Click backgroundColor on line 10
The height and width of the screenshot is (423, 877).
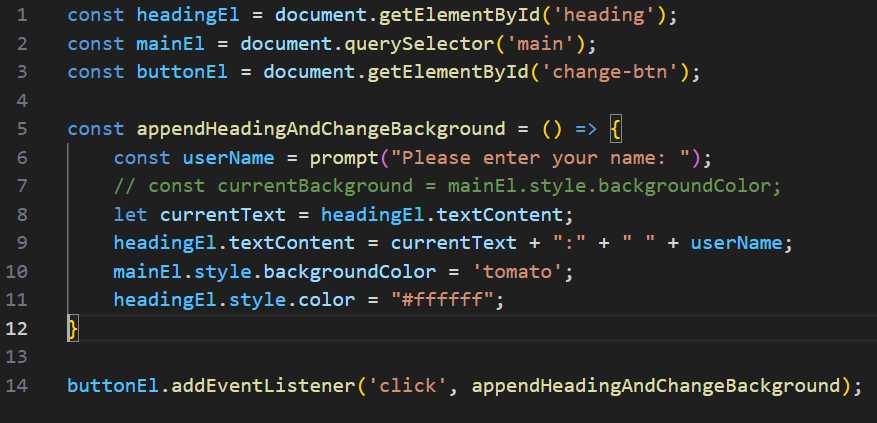pos(350,272)
